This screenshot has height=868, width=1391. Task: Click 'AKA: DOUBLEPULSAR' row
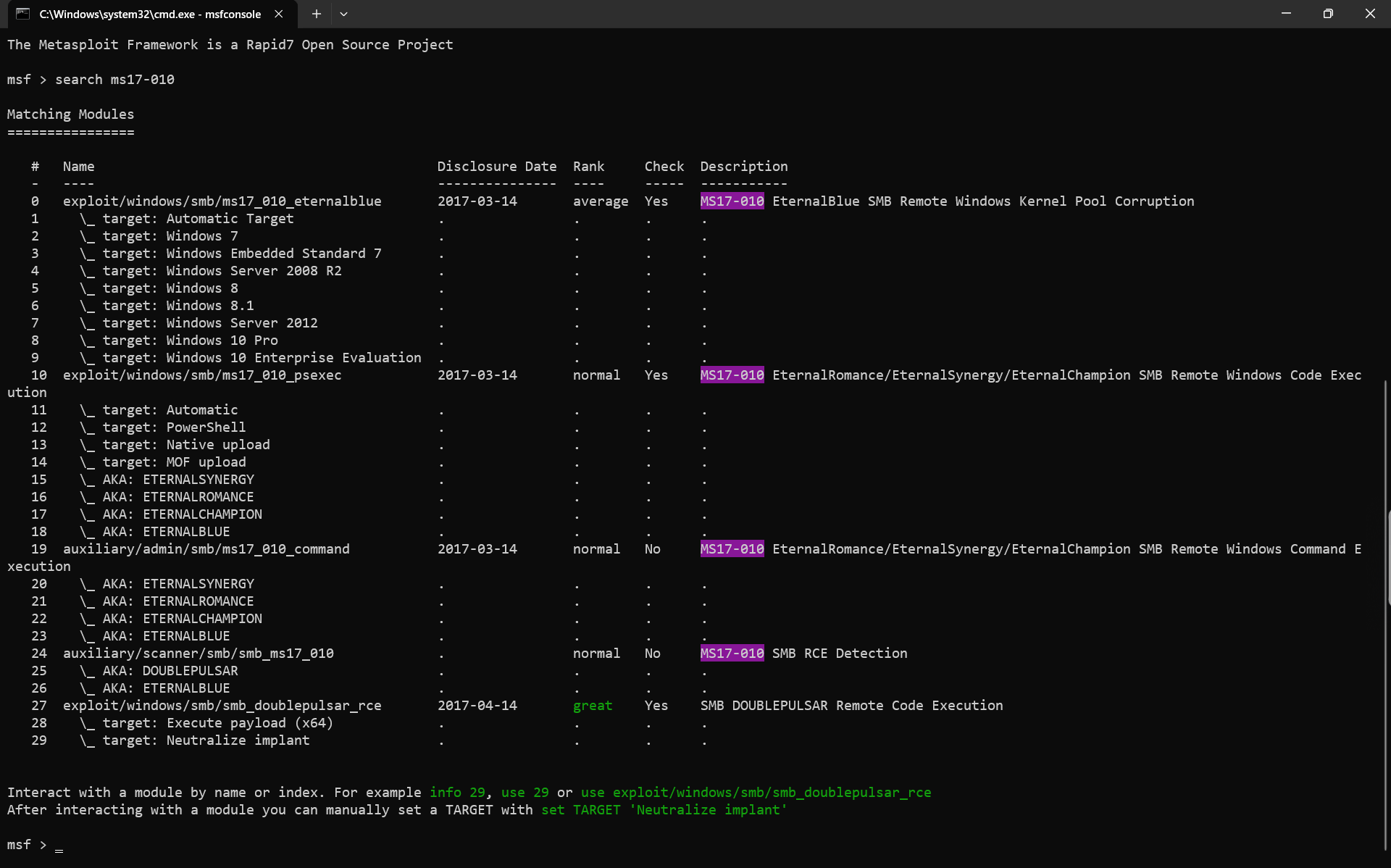pos(159,671)
